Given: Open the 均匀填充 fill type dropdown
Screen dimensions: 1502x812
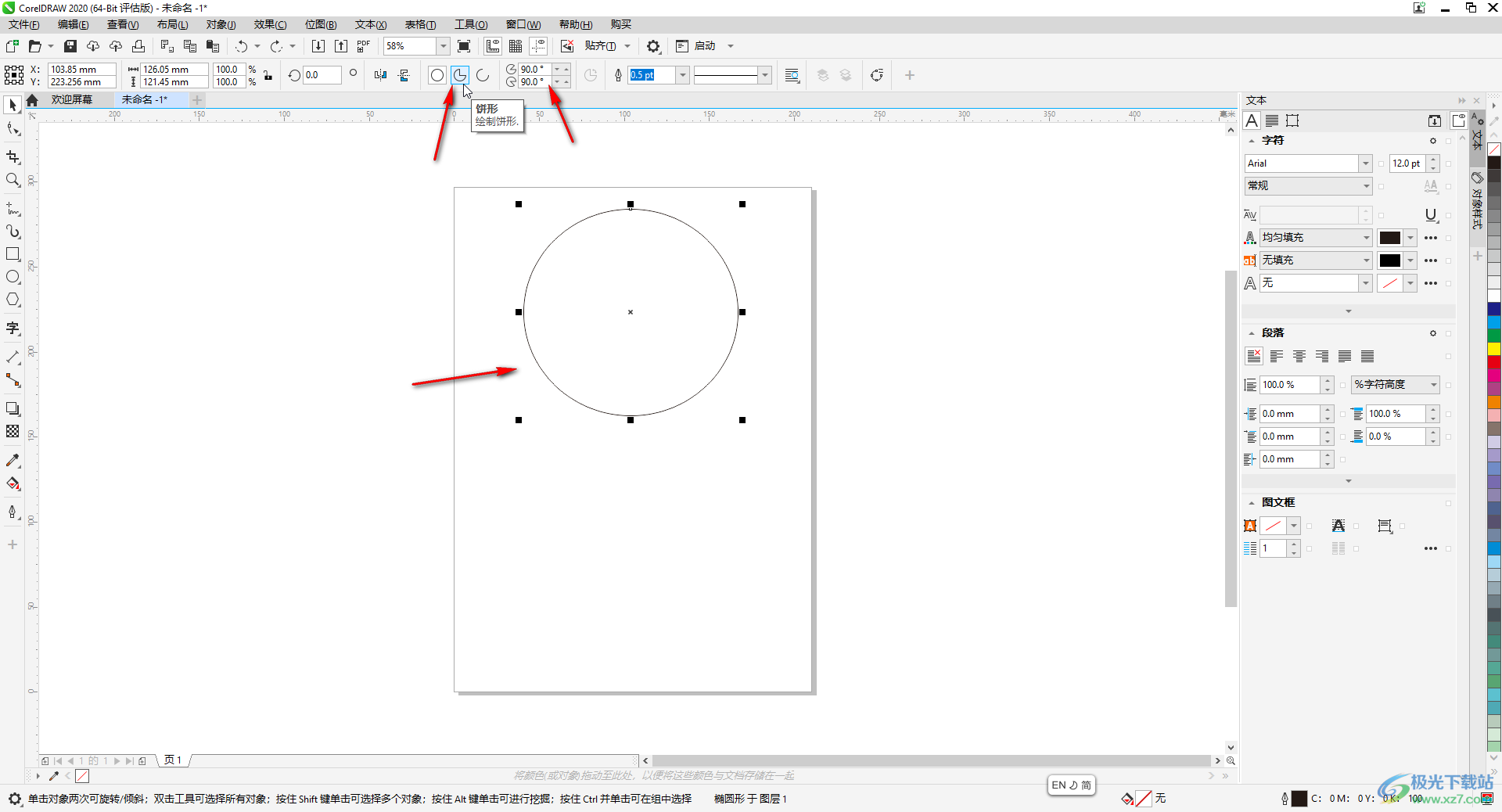Looking at the screenshot, I should pyautogui.click(x=1366, y=238).
